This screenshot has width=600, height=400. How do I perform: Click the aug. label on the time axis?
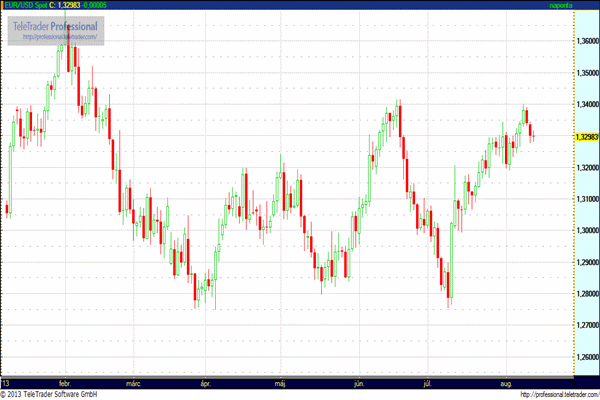505,383
